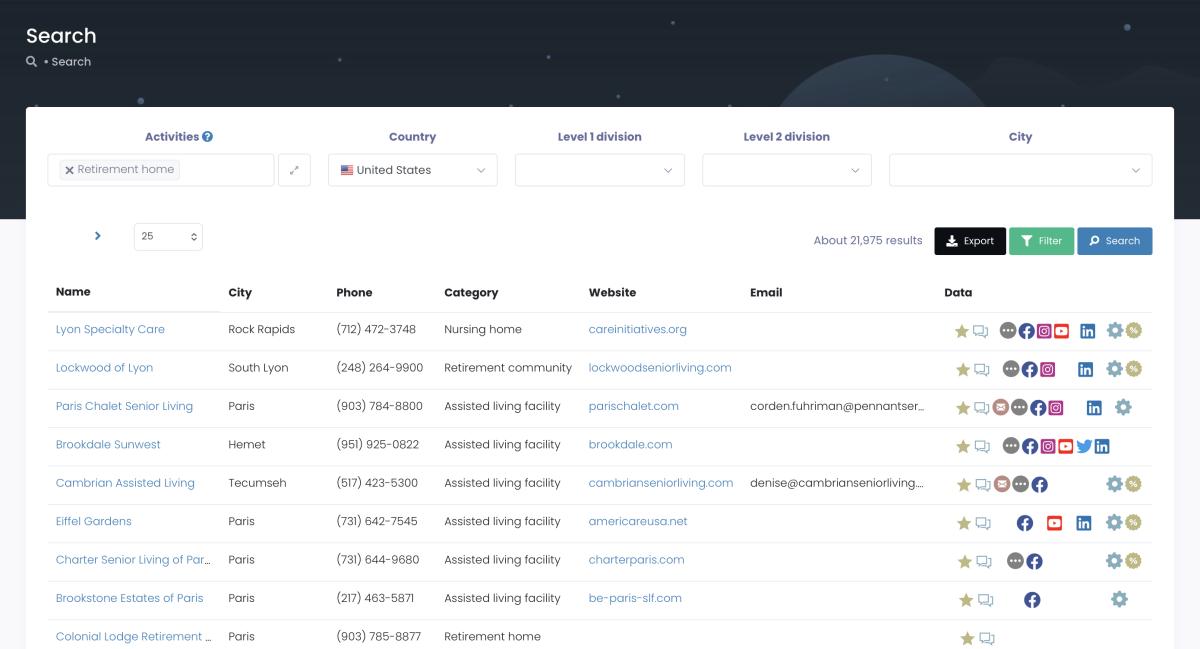Go to next page with the chevron
Image resolution: width=1200 pixels, height=649 pixels.
click(x=98, y=236)
